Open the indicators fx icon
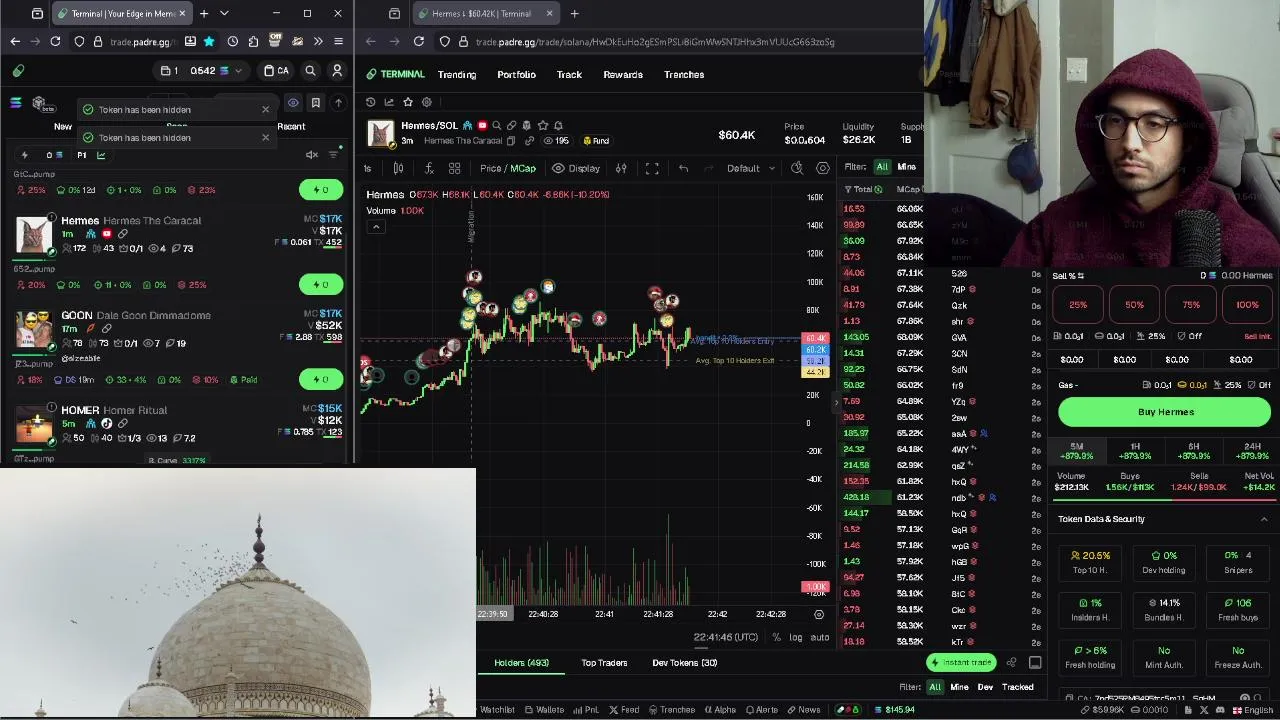Viewport: 1280px width, 720px height. click(428, 168)
